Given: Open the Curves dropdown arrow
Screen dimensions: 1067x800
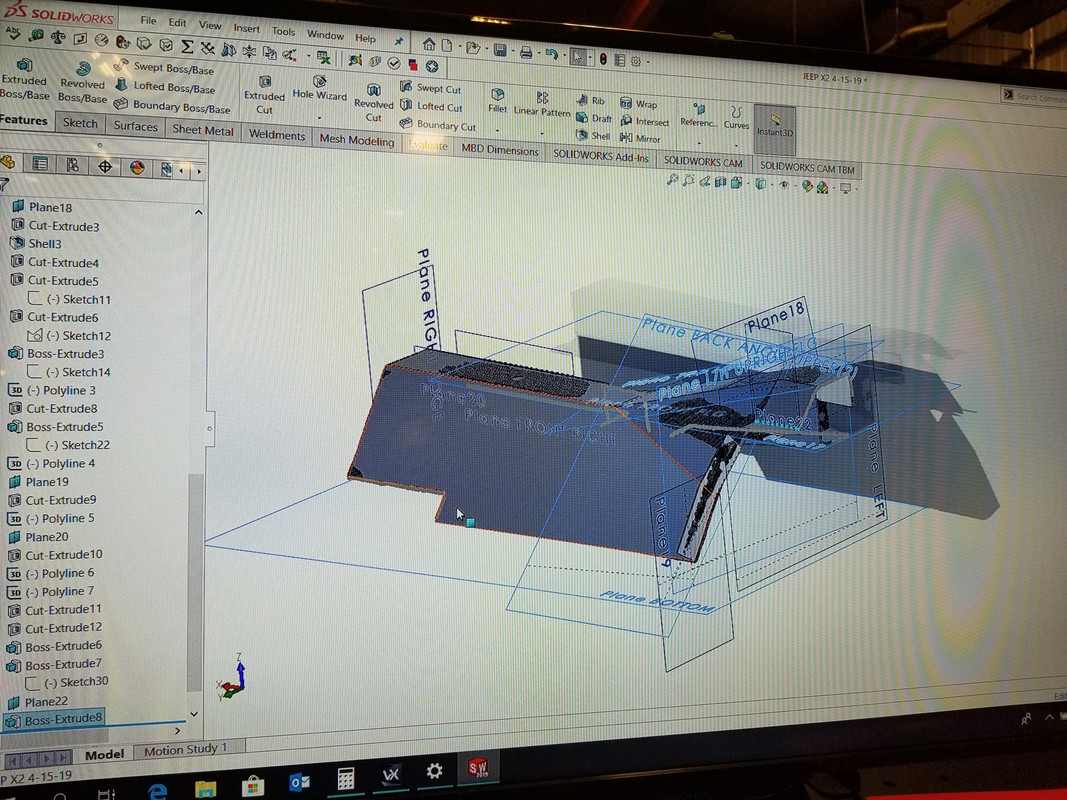Looking at the screenshot, I should pos(736,145).
